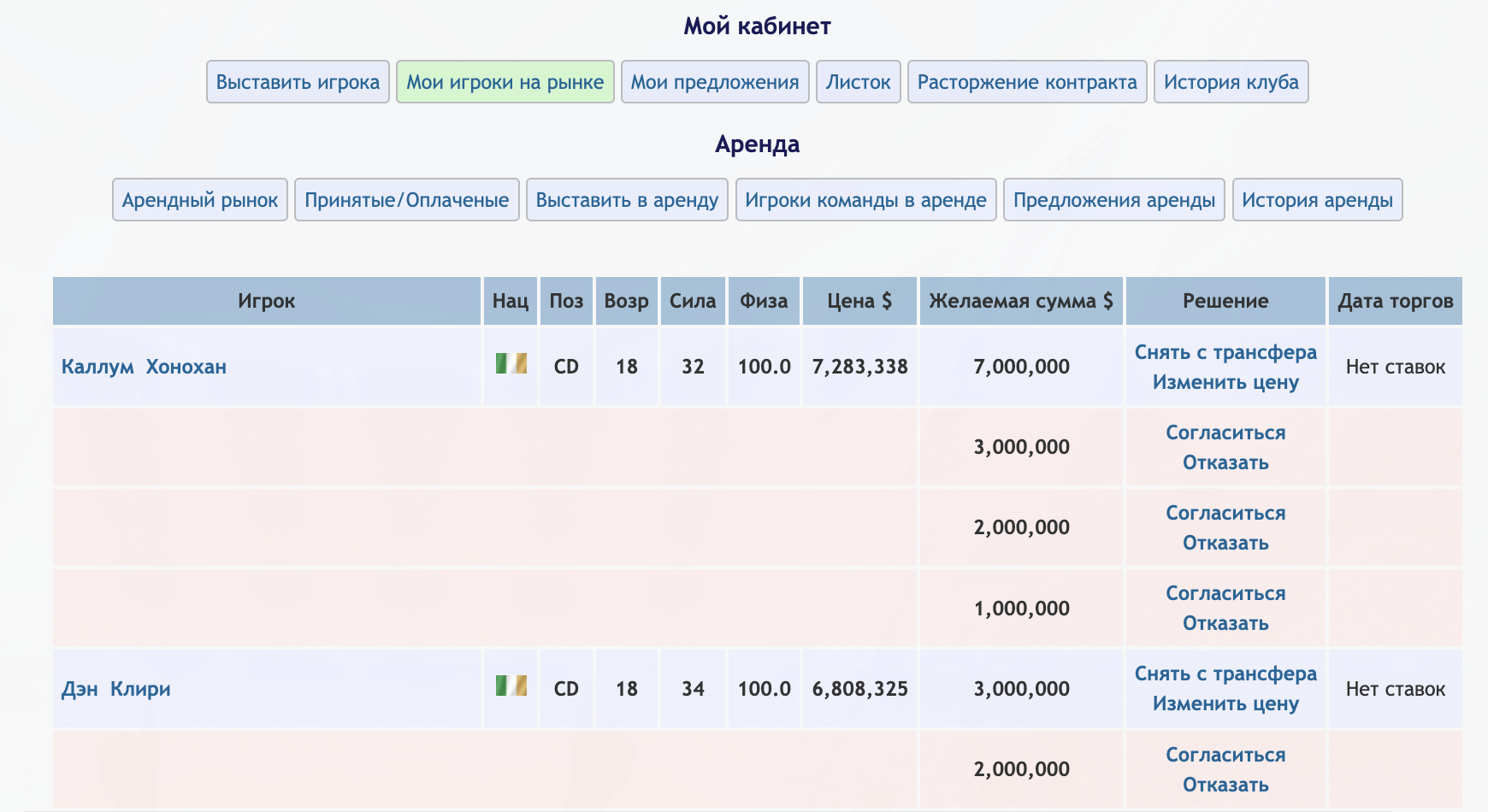The height and width of the screenshot is (812, 1488).
Task: Change price for Дэн Клири
Action: click(x=1225, y=703)
